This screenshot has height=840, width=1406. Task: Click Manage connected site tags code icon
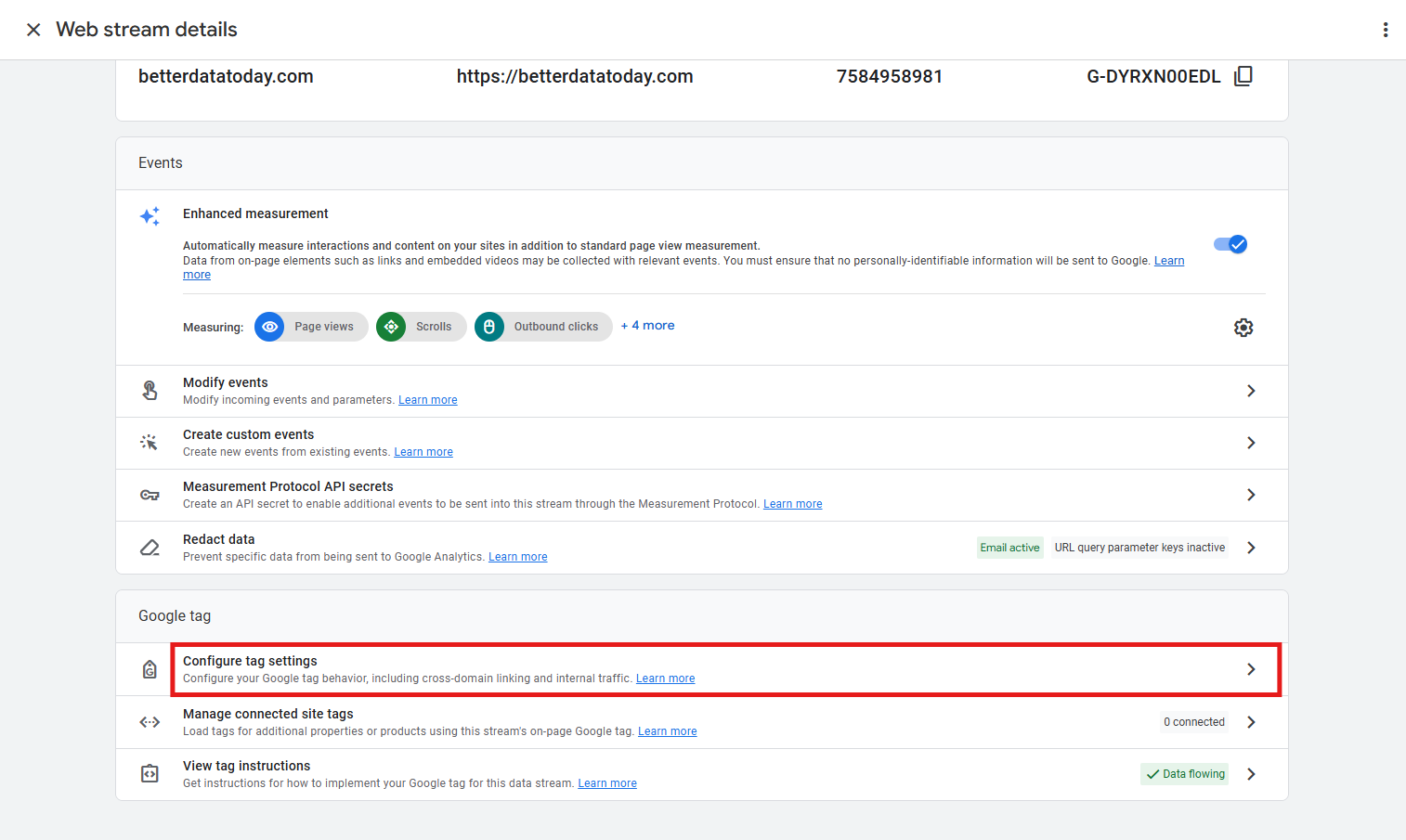[150, 722]
